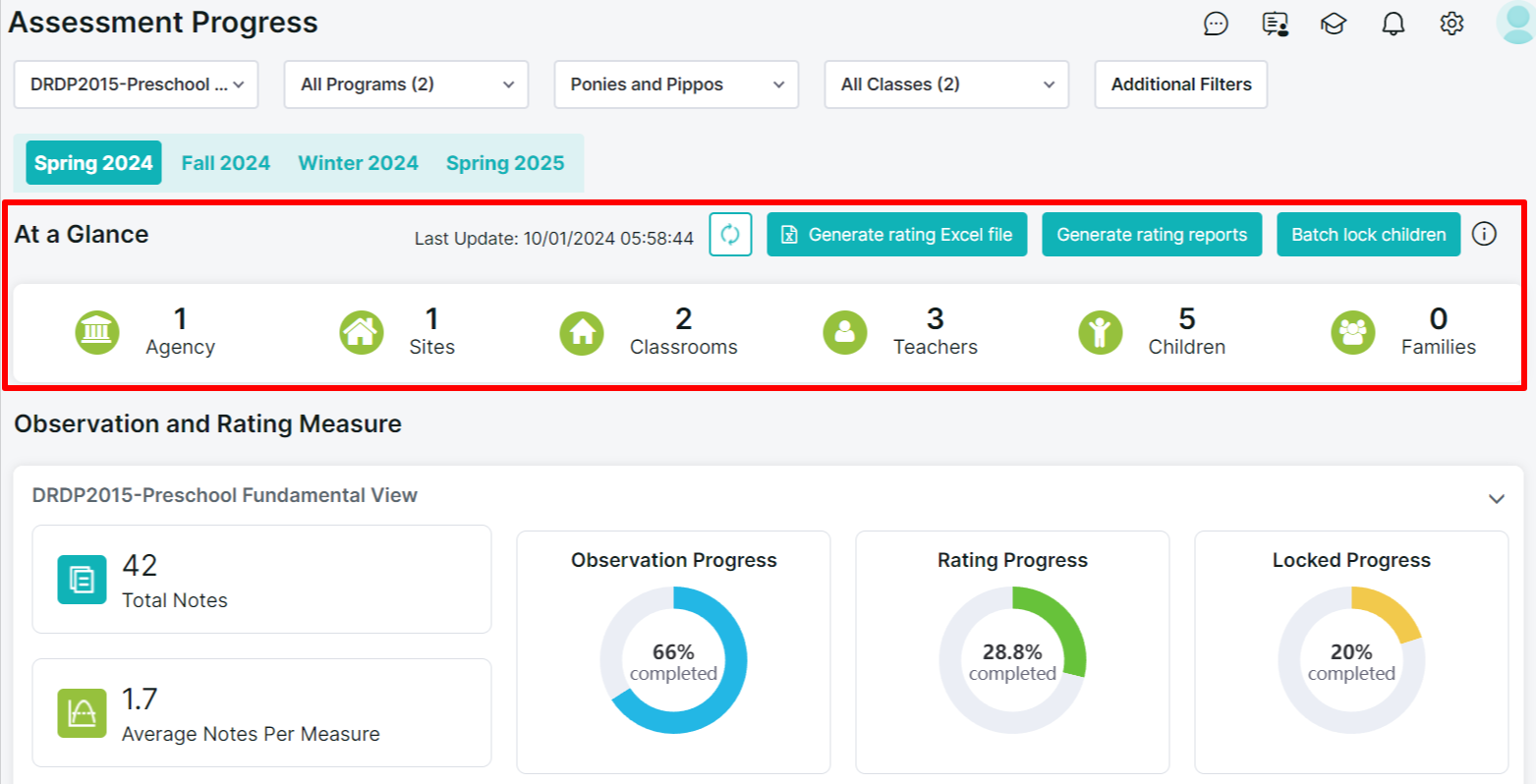Click the info icon beside Batch lock children

1484,234
